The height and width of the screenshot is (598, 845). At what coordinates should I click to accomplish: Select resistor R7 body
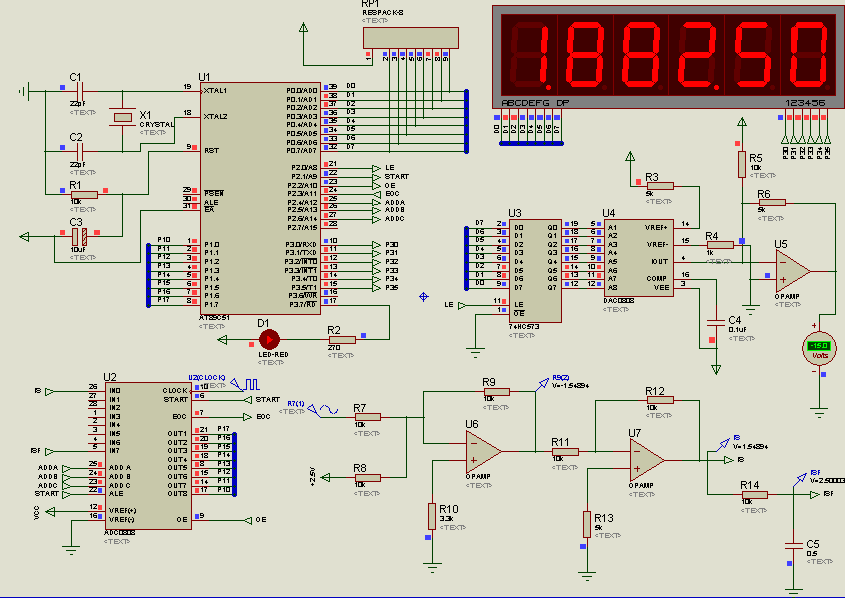tap(368, 417)
